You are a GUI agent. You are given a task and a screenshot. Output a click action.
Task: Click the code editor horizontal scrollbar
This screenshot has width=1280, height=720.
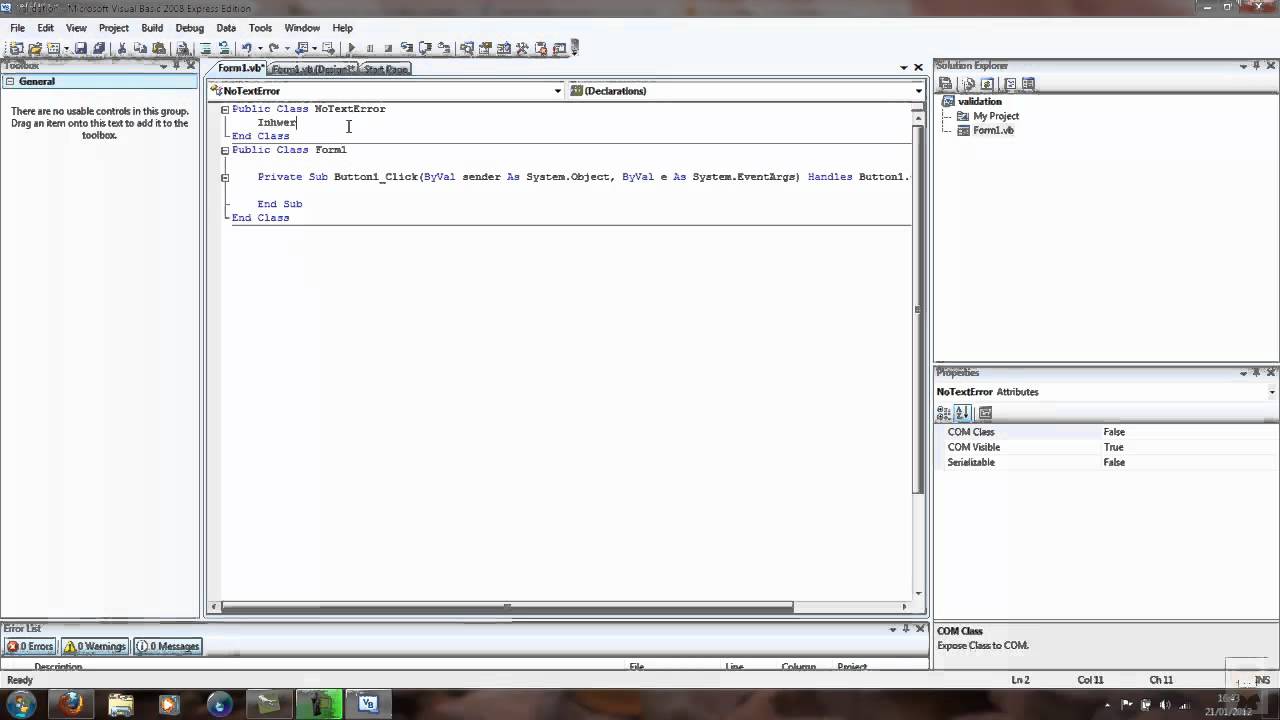point(507,606)
